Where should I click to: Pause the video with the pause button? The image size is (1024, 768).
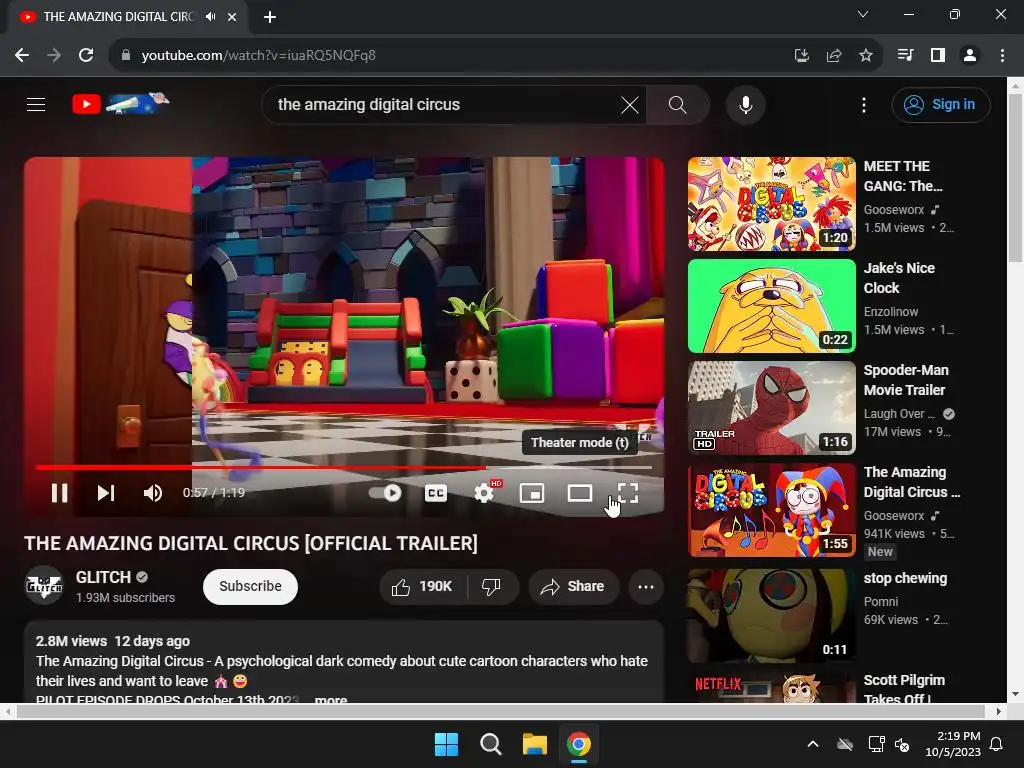click(59, 493)
